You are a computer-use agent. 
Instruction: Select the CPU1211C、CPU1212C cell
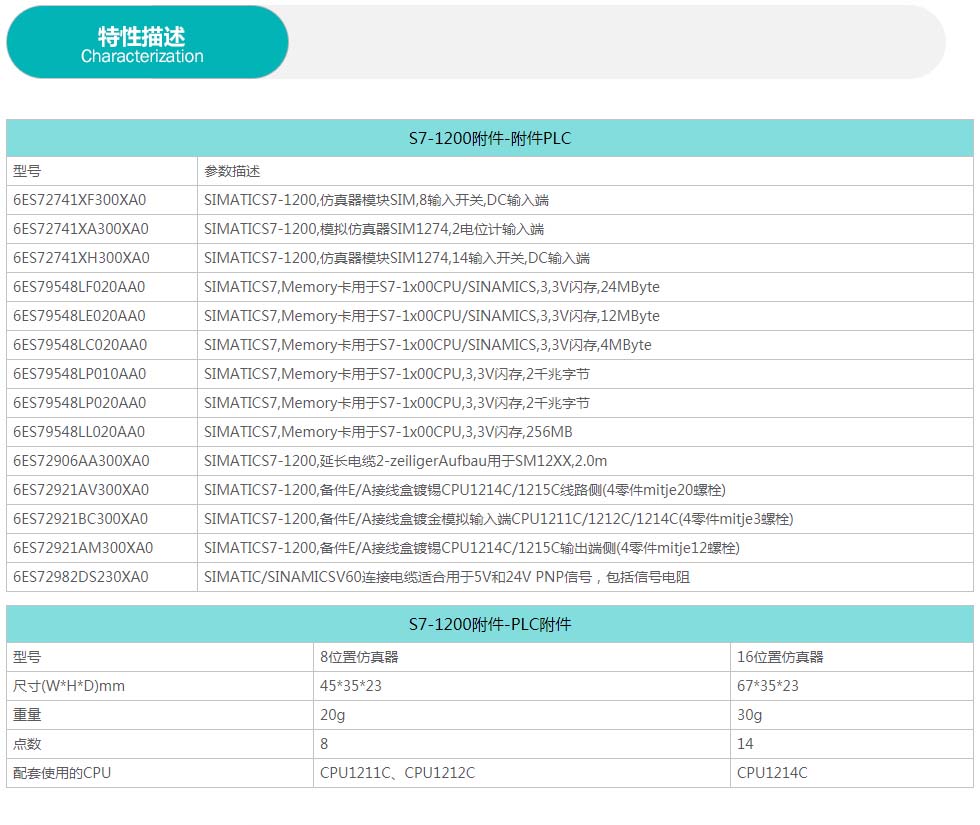coord(398,773)
